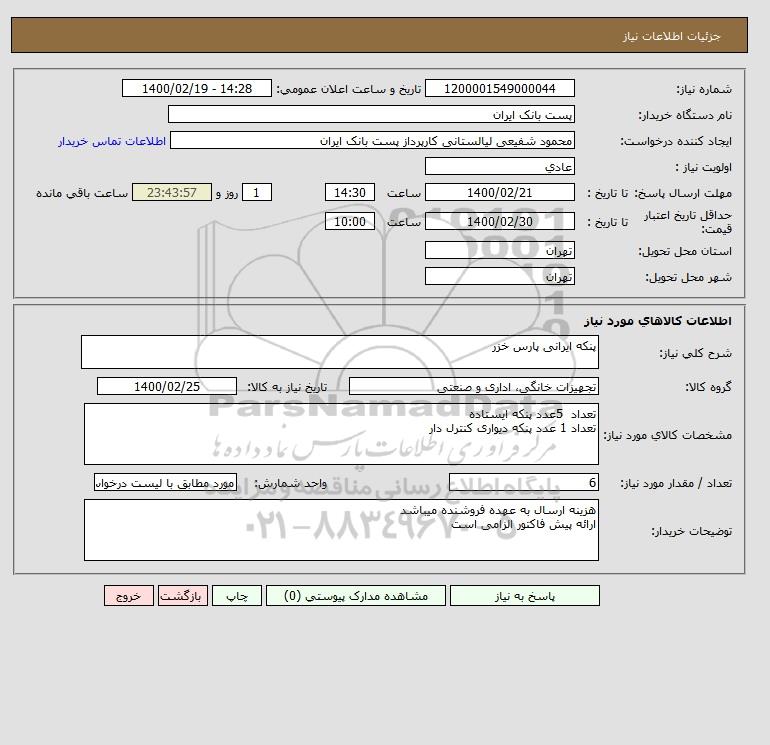This screenshot has width=770, height=745.
Task: Click the label شماره نیاز
Action: coord(704,89)
